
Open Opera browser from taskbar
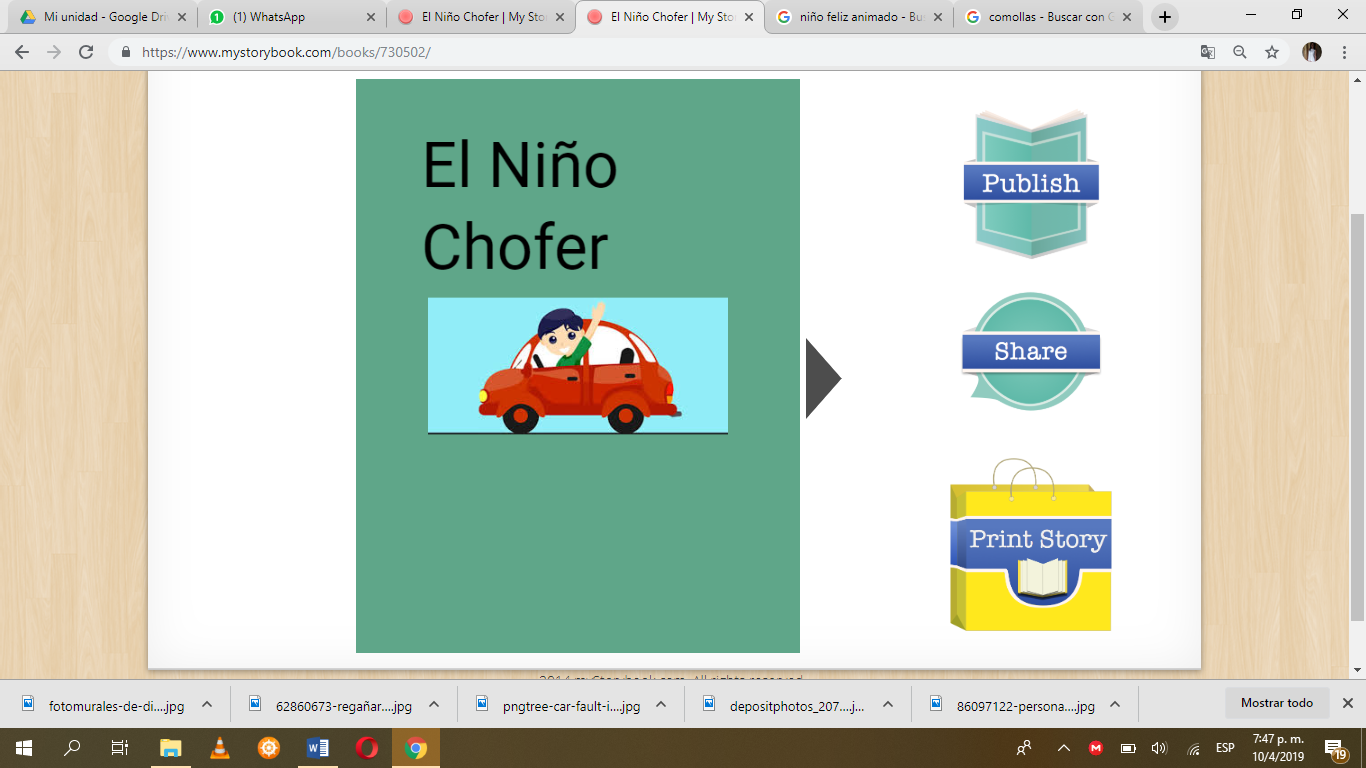[367, 748]
